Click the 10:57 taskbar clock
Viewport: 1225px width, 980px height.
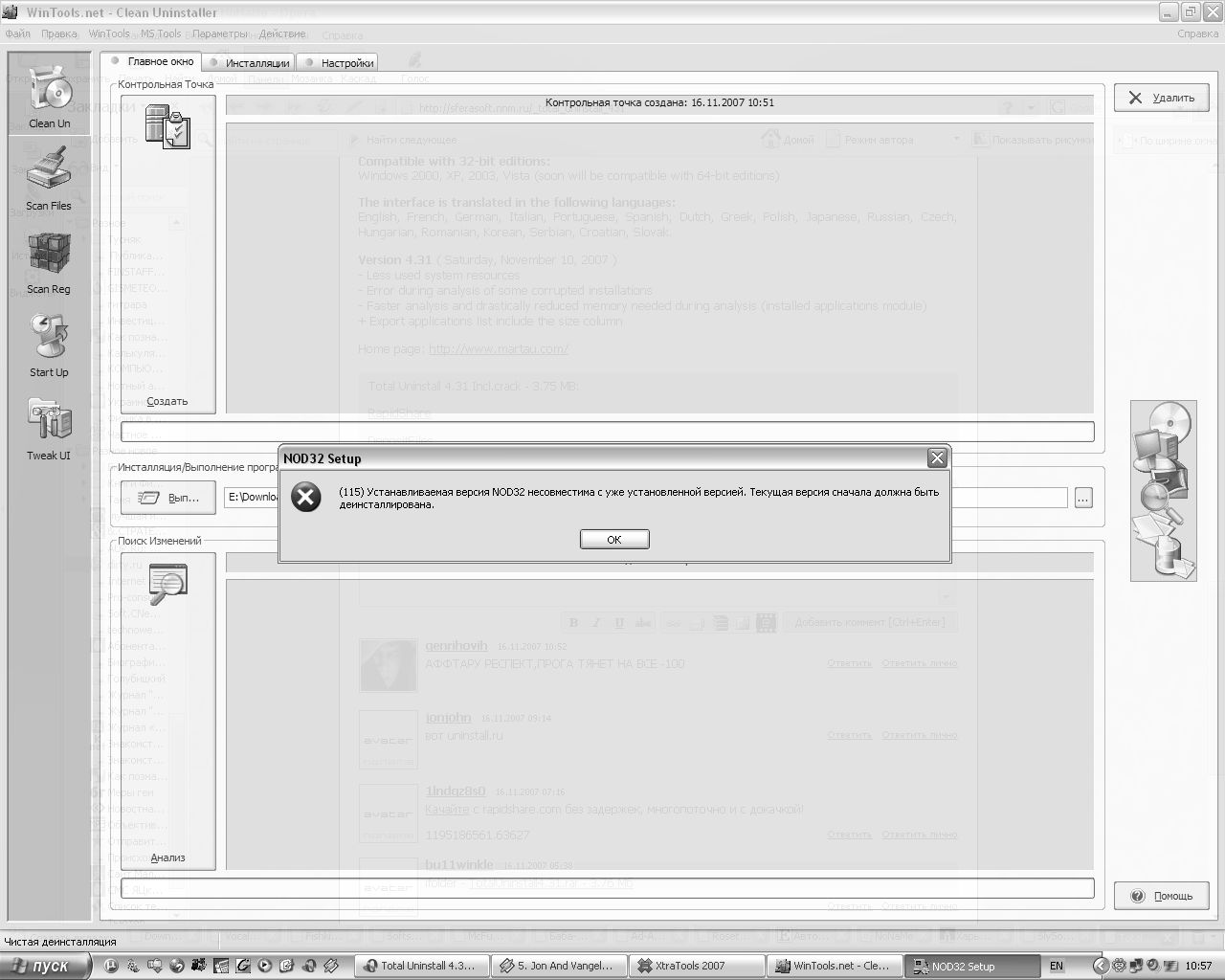1198,966
